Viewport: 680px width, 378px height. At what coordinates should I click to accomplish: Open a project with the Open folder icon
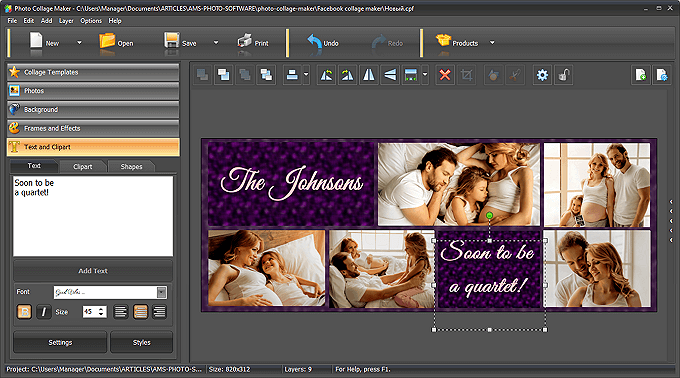tap(107, 41)
